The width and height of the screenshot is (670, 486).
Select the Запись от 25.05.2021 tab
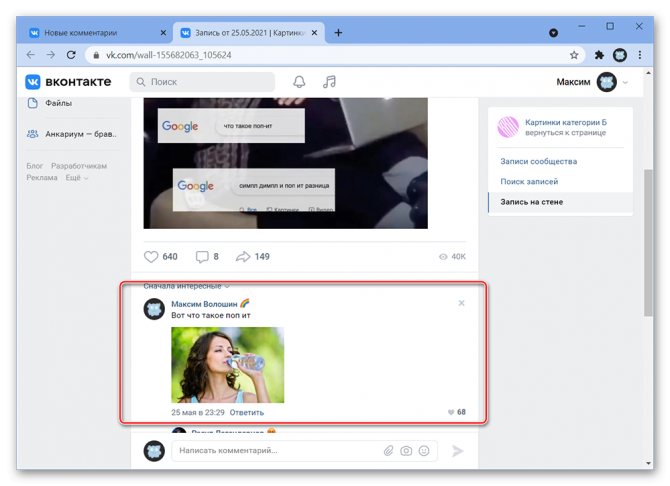point(249,33)
